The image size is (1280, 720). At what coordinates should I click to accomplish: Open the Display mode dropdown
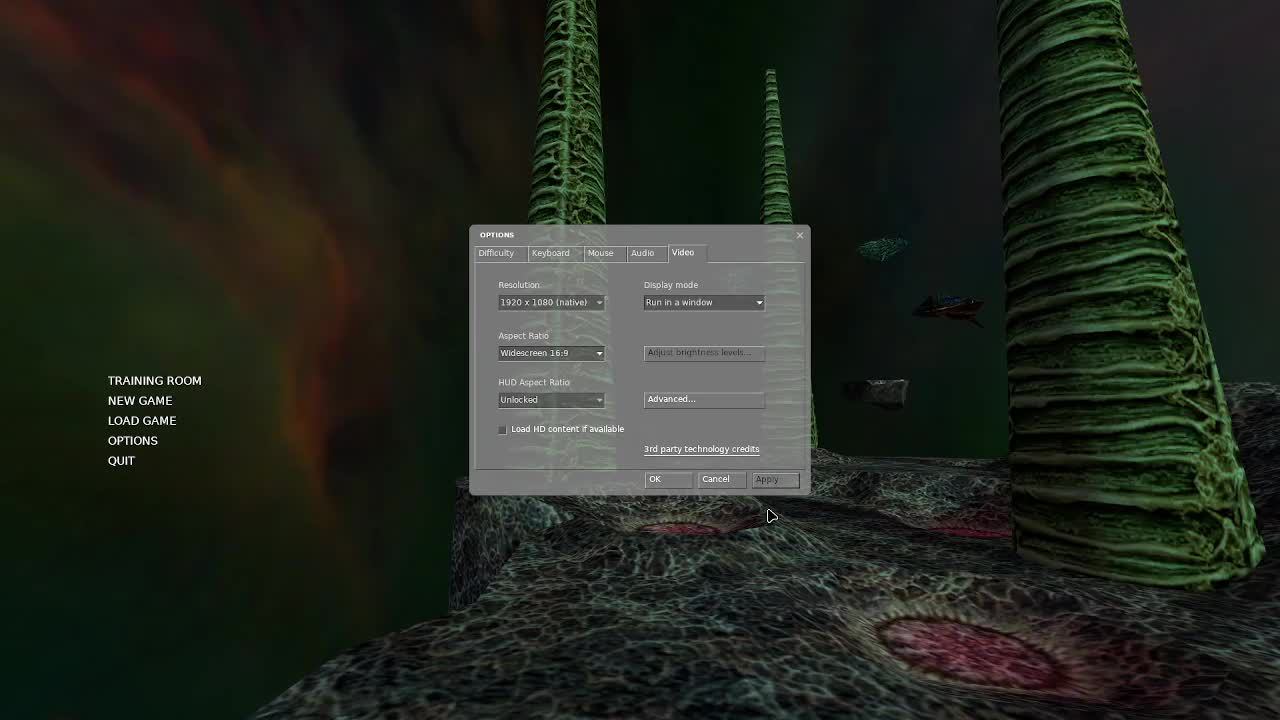[704, 302]
